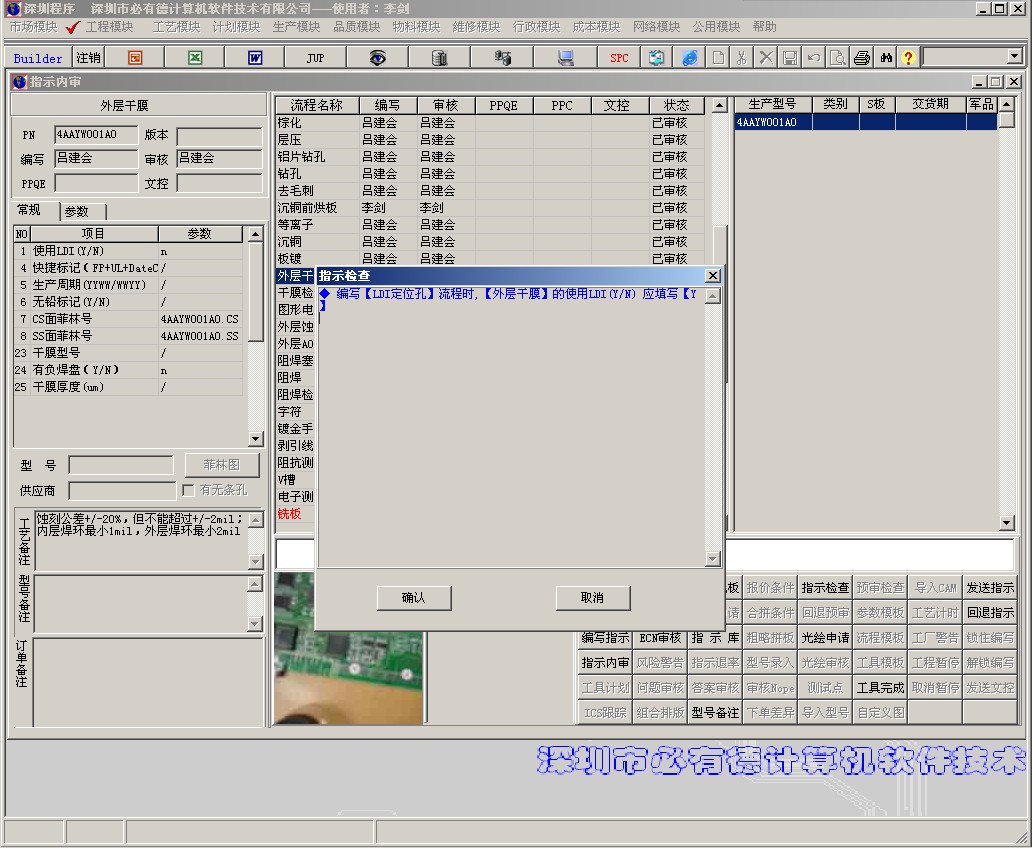Viewport: 1032px width, 848px height.
Task: Close the 指示检查 dialog with X
Action: (712, 276)
